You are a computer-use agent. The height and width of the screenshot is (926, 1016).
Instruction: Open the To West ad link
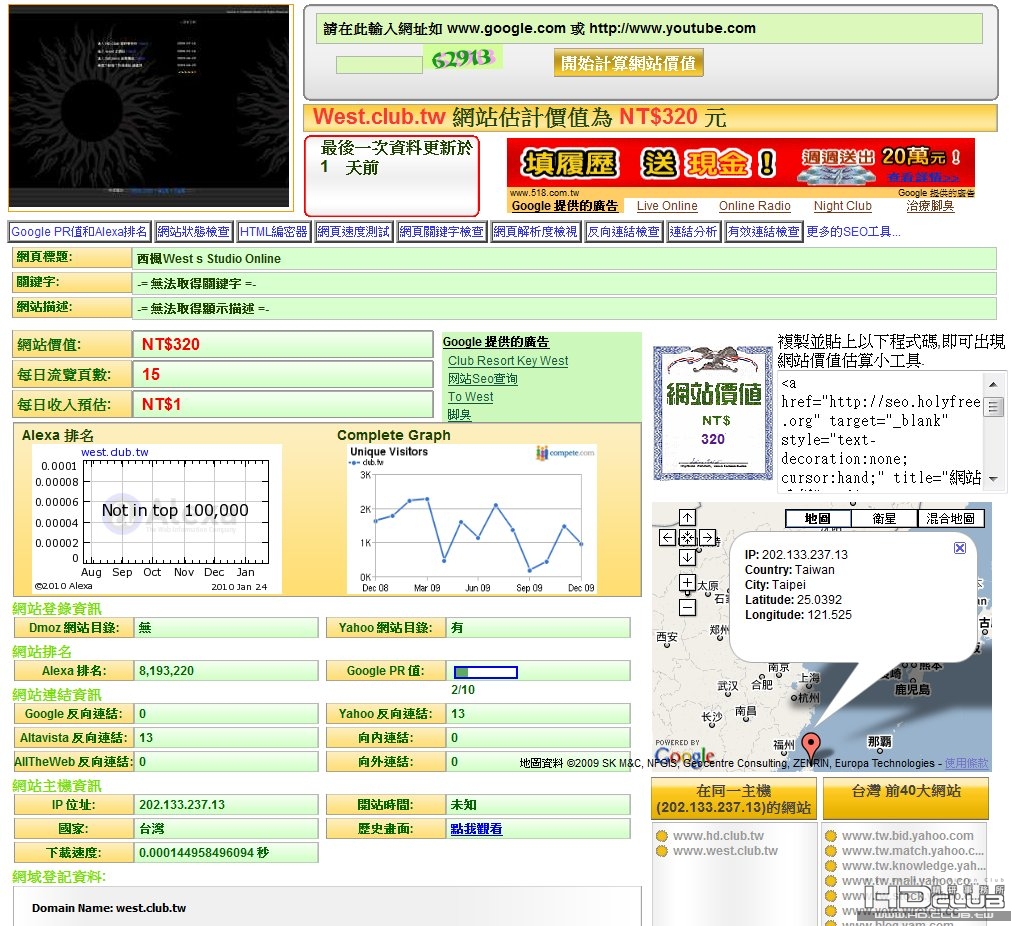[470, 397]
